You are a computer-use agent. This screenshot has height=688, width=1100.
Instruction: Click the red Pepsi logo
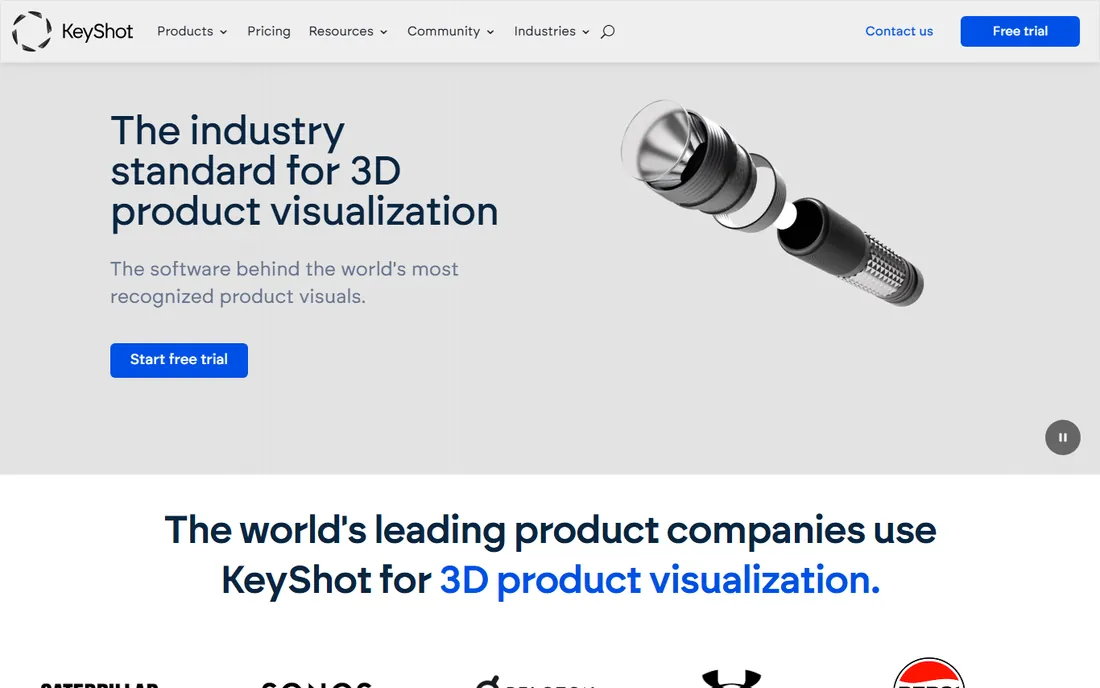(929, 673)
